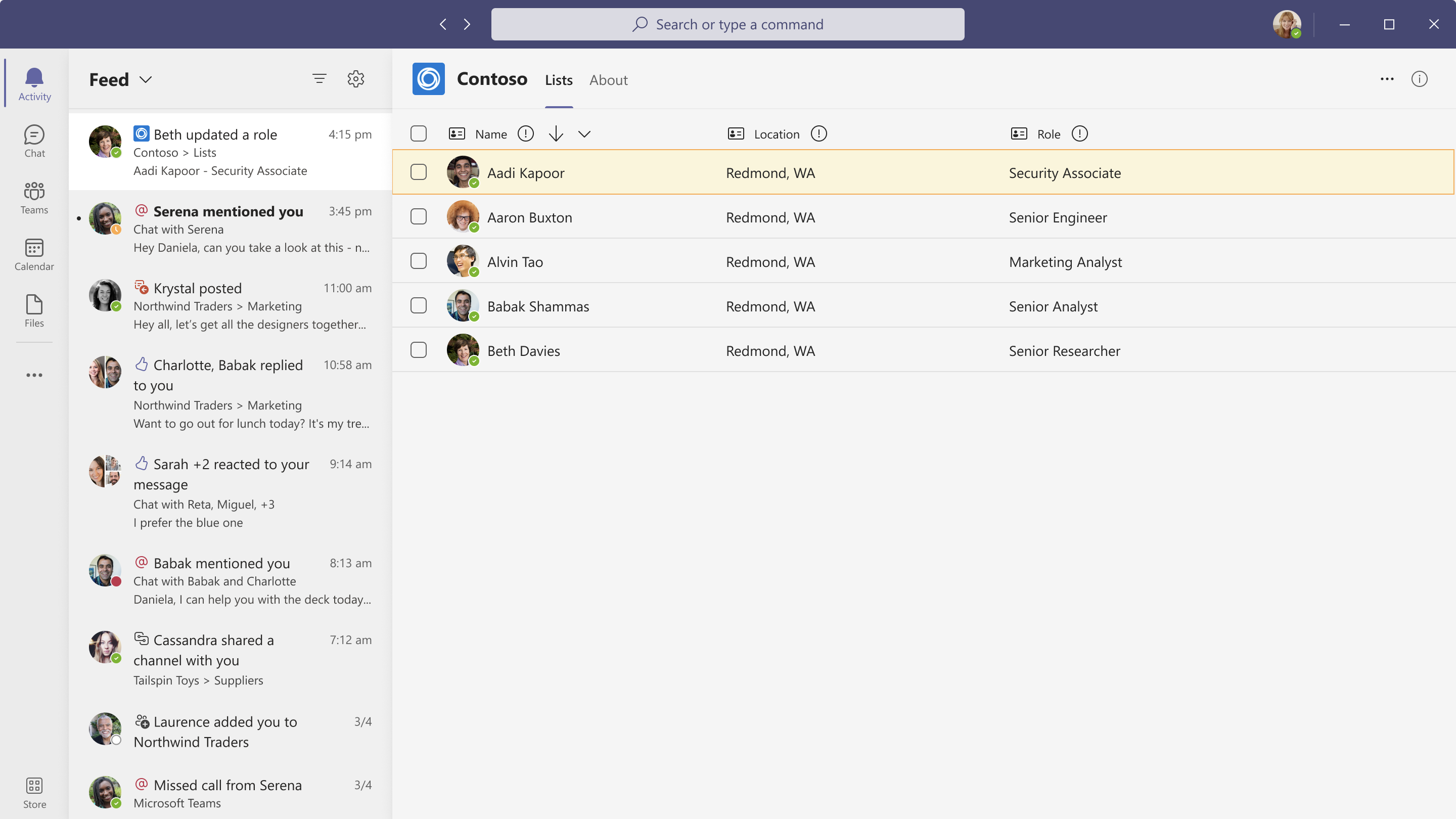The image size is (1456, 819).
Task: Open Serena mentioned you notification
Action: pyautogui.click(x=229, y=228)
